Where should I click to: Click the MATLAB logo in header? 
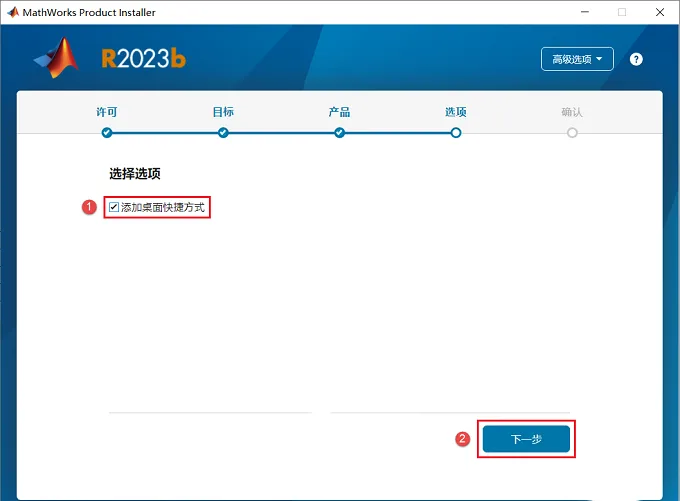coord(56,58)
